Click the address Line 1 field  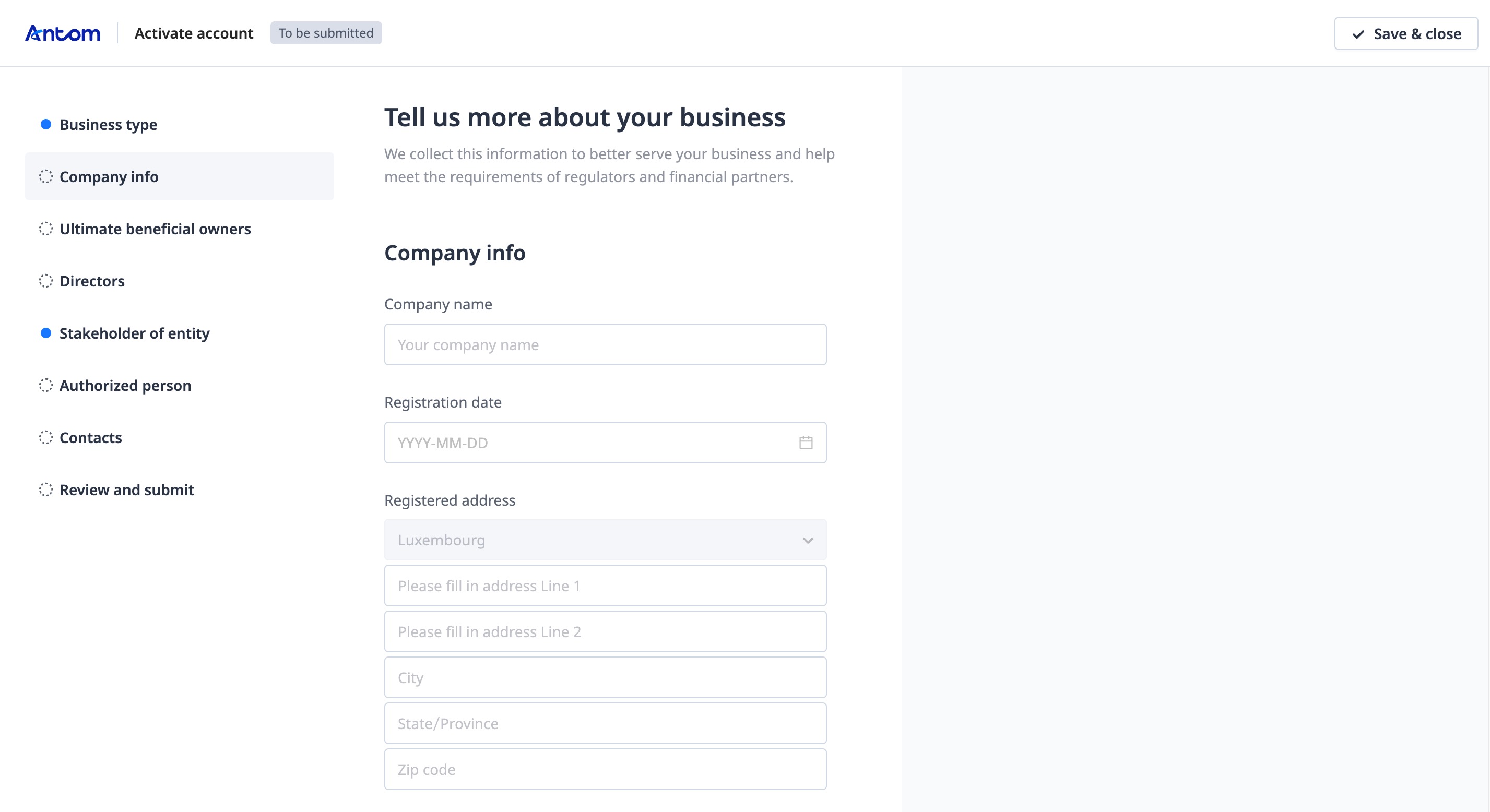[605, 586]
